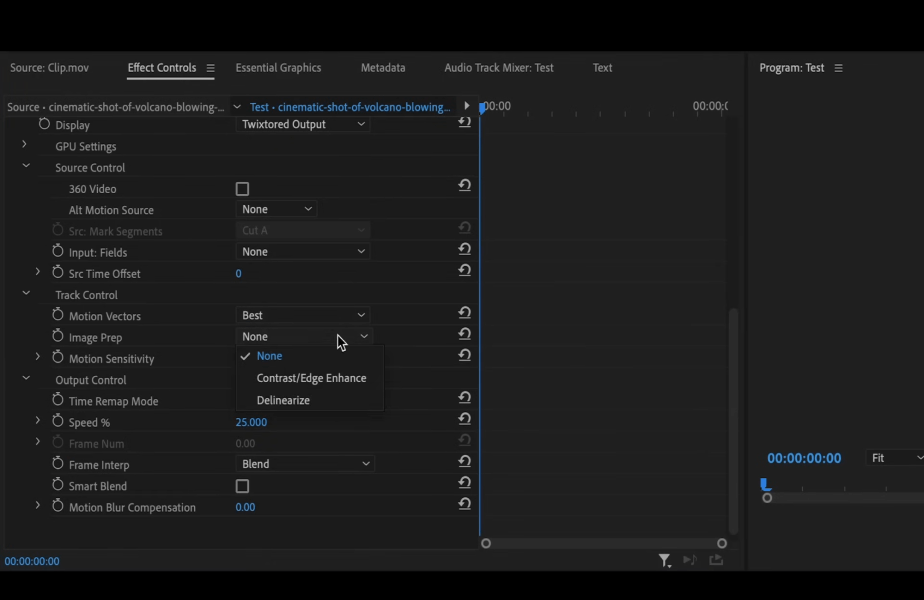Open the Fit zoom level dropdown

pyautogui.click(x=895, y=458)
